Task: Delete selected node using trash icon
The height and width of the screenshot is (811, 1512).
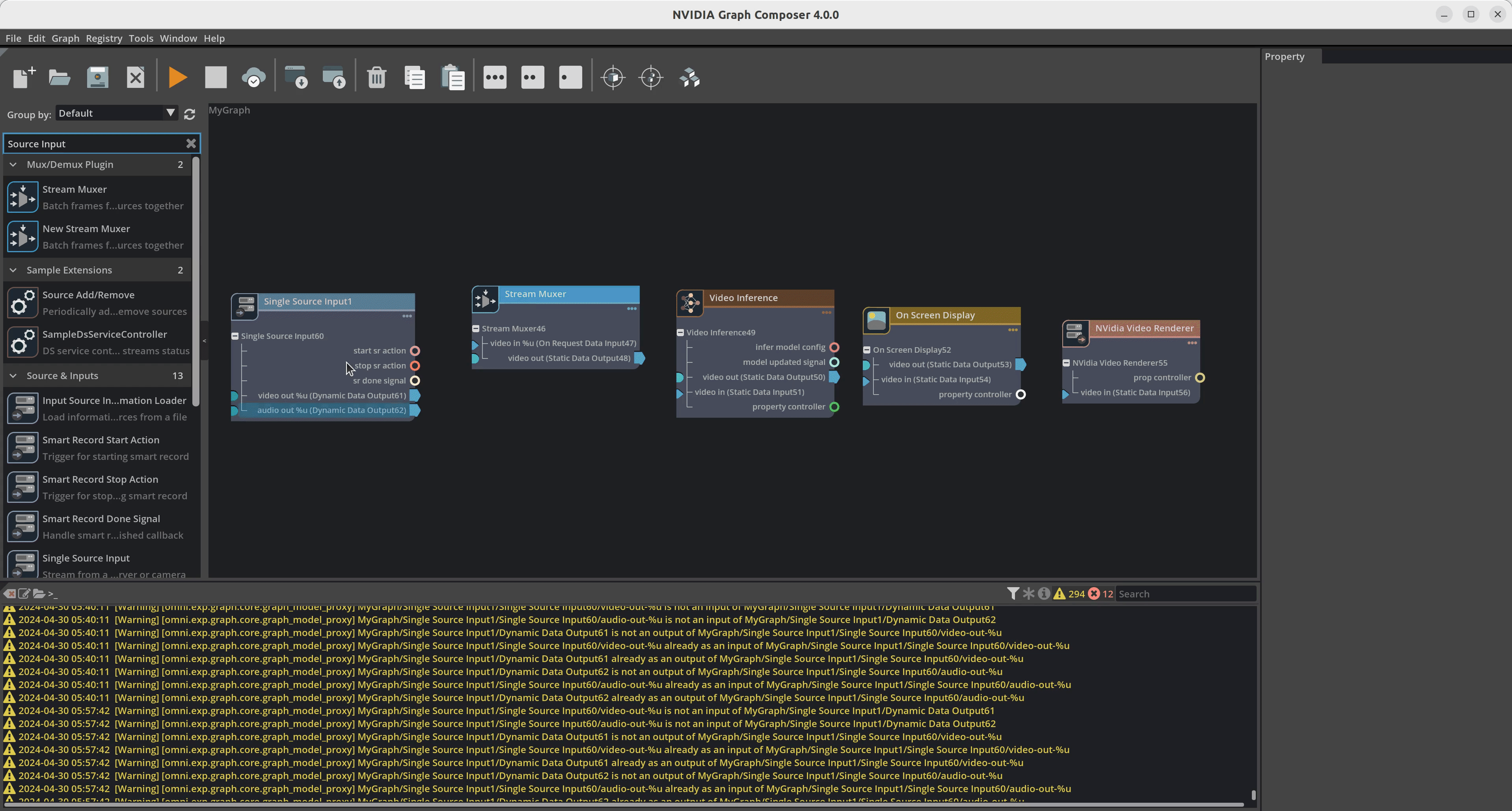Action: point(376,77)
